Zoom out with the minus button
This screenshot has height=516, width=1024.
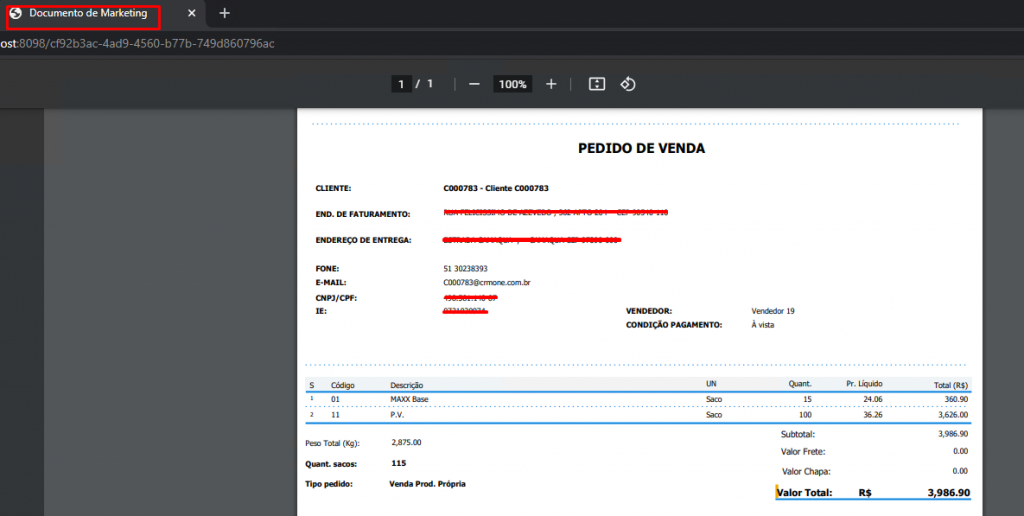474,84
